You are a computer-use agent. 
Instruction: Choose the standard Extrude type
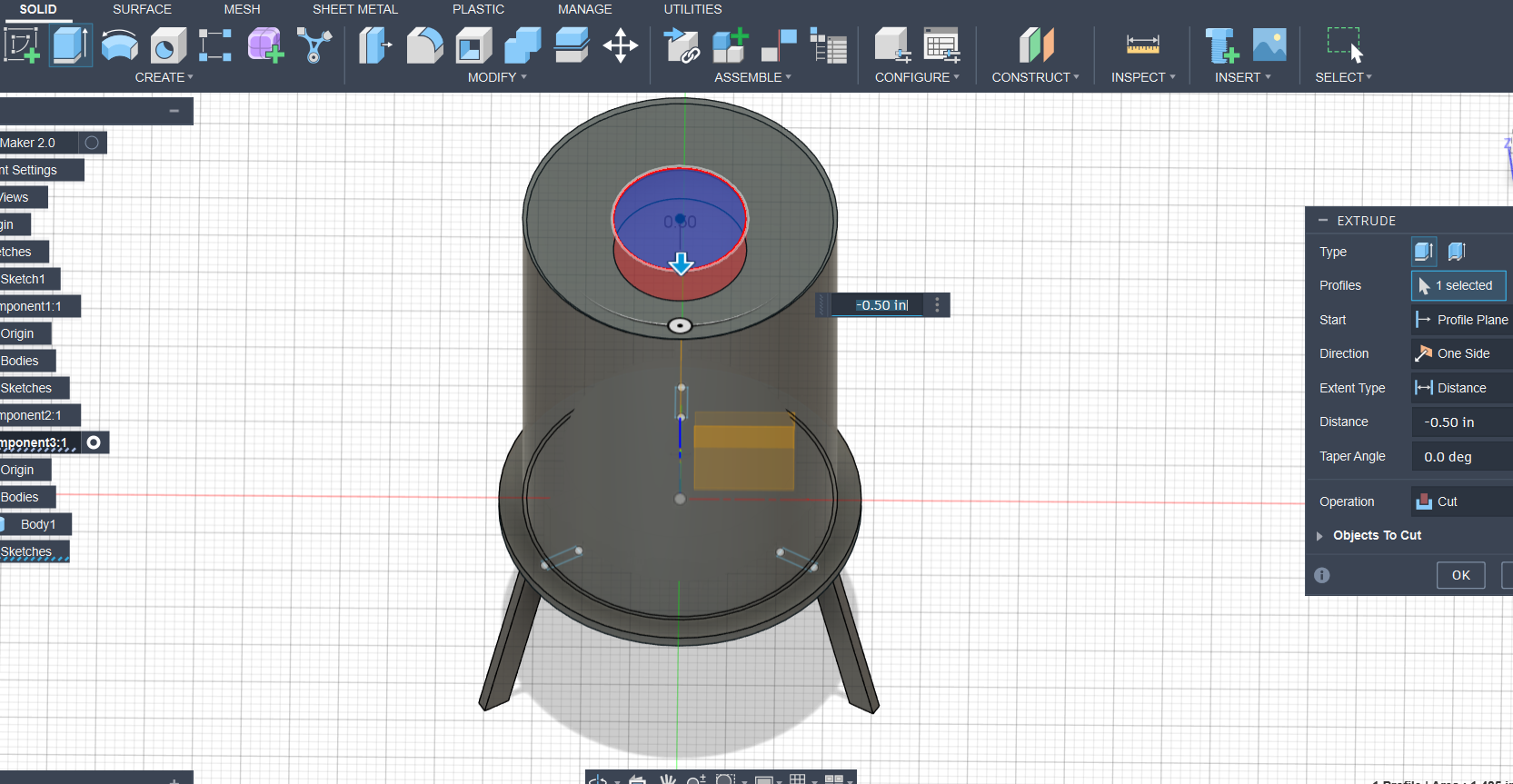click(1424, 252)
